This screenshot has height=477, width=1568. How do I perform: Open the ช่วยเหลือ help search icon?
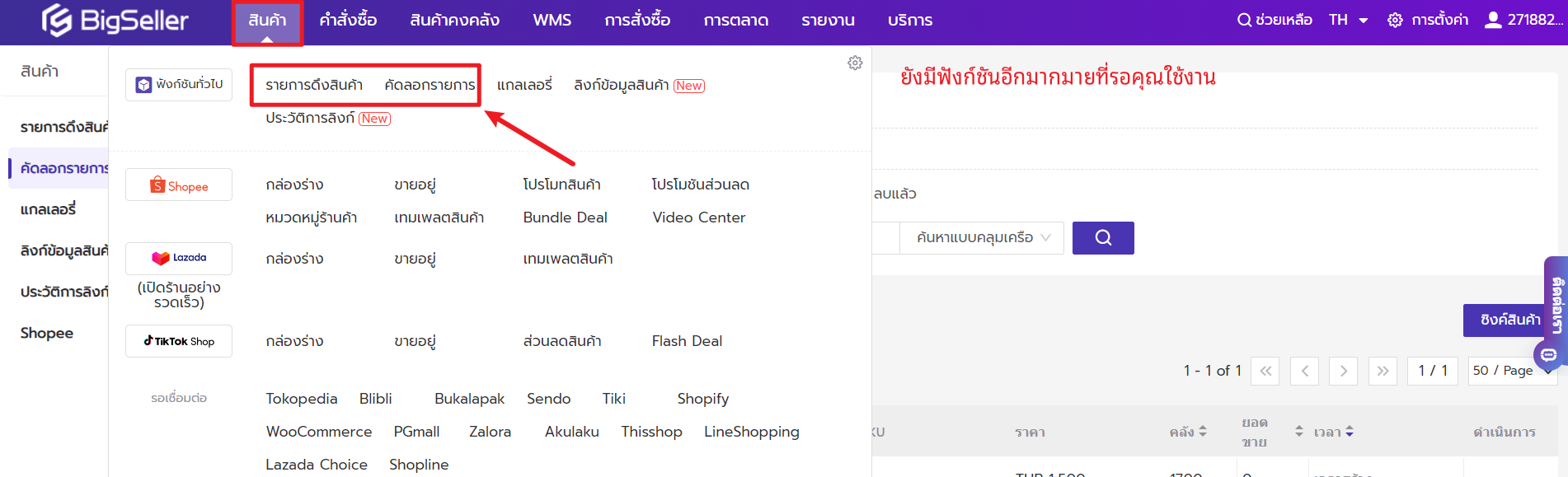tap(1244, 20)
